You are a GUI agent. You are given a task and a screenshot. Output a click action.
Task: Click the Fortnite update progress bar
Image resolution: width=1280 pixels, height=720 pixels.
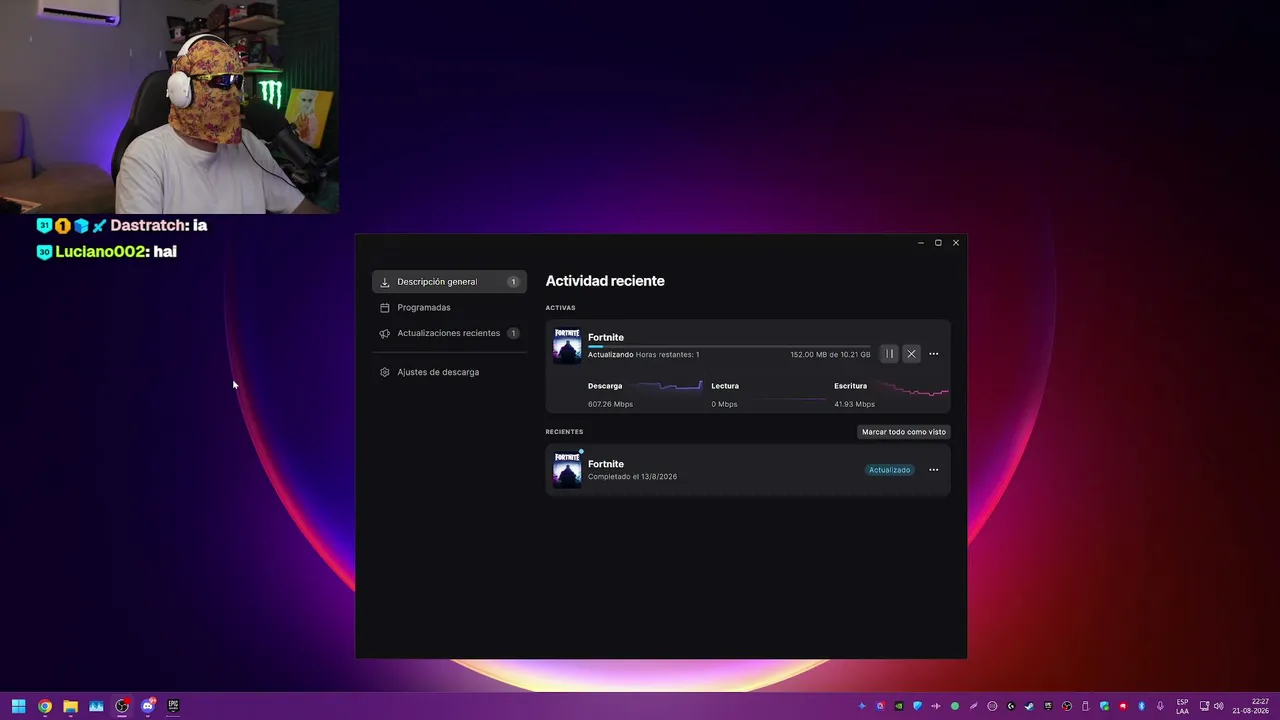(729, 346)
